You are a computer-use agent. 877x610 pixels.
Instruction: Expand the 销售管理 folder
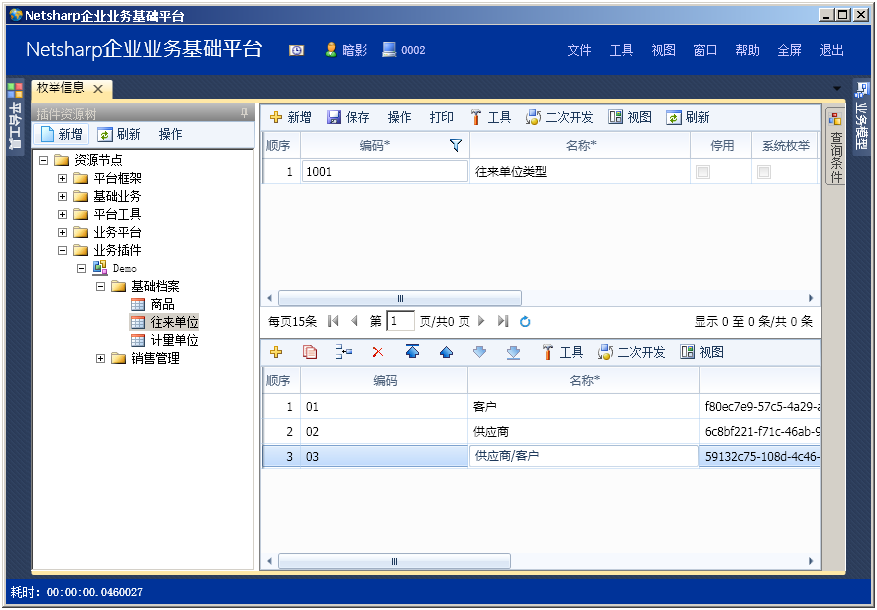pos(100,358)
